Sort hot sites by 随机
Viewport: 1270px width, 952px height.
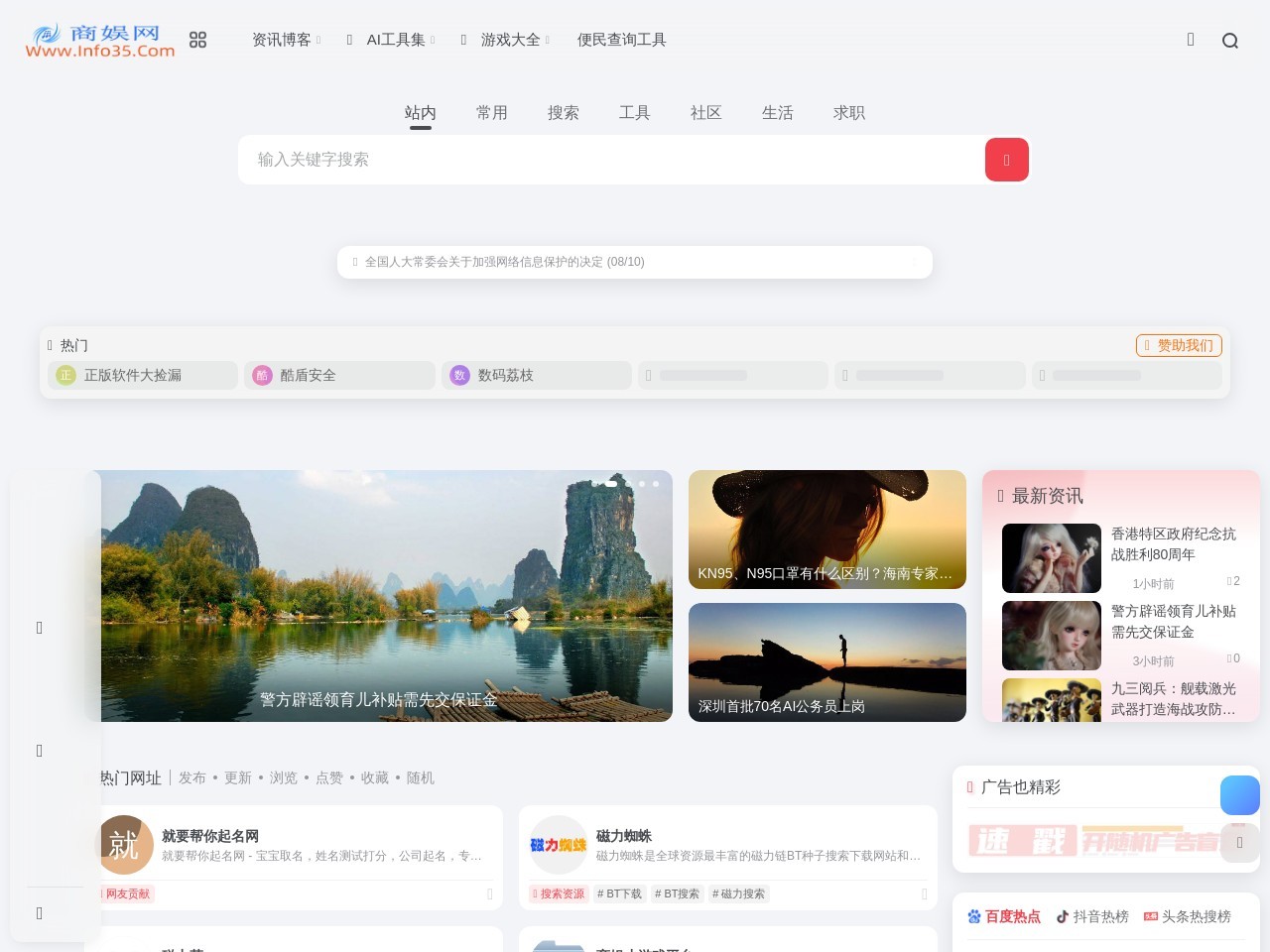pos(421,778)
